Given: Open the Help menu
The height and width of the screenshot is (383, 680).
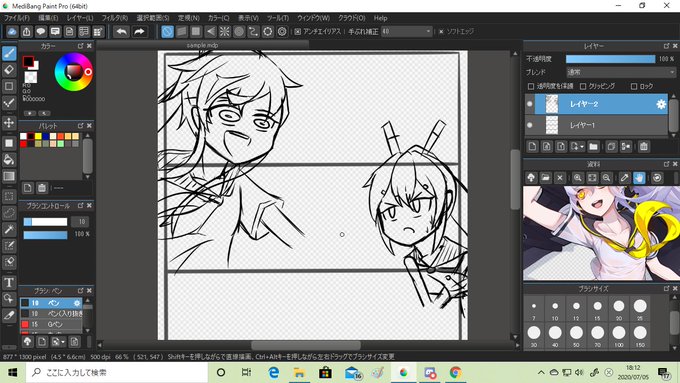Looking at the screenshot, I should tap(380, 18).
